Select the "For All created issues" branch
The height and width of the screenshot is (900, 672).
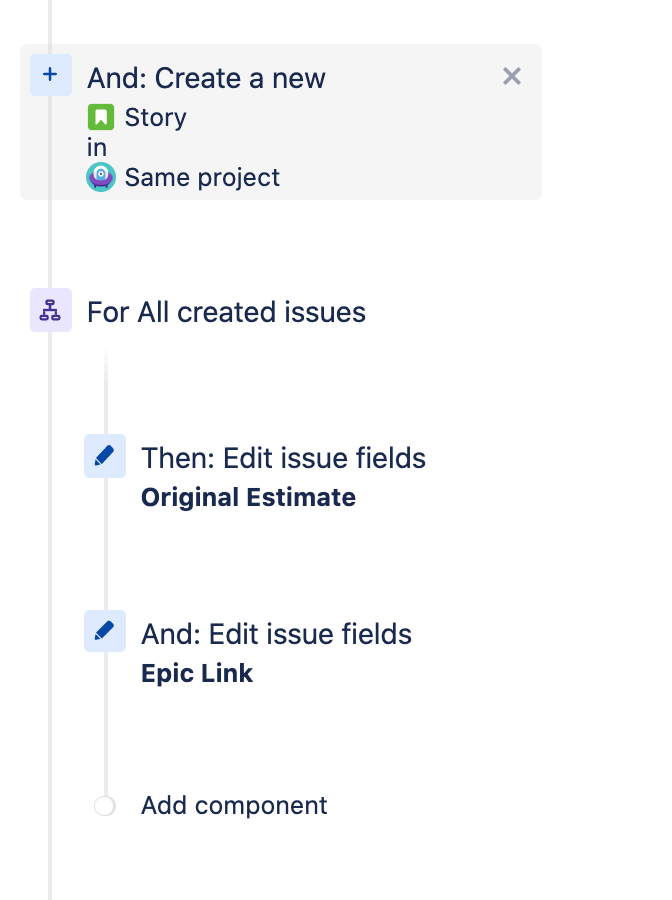click(x=226, y=312)
